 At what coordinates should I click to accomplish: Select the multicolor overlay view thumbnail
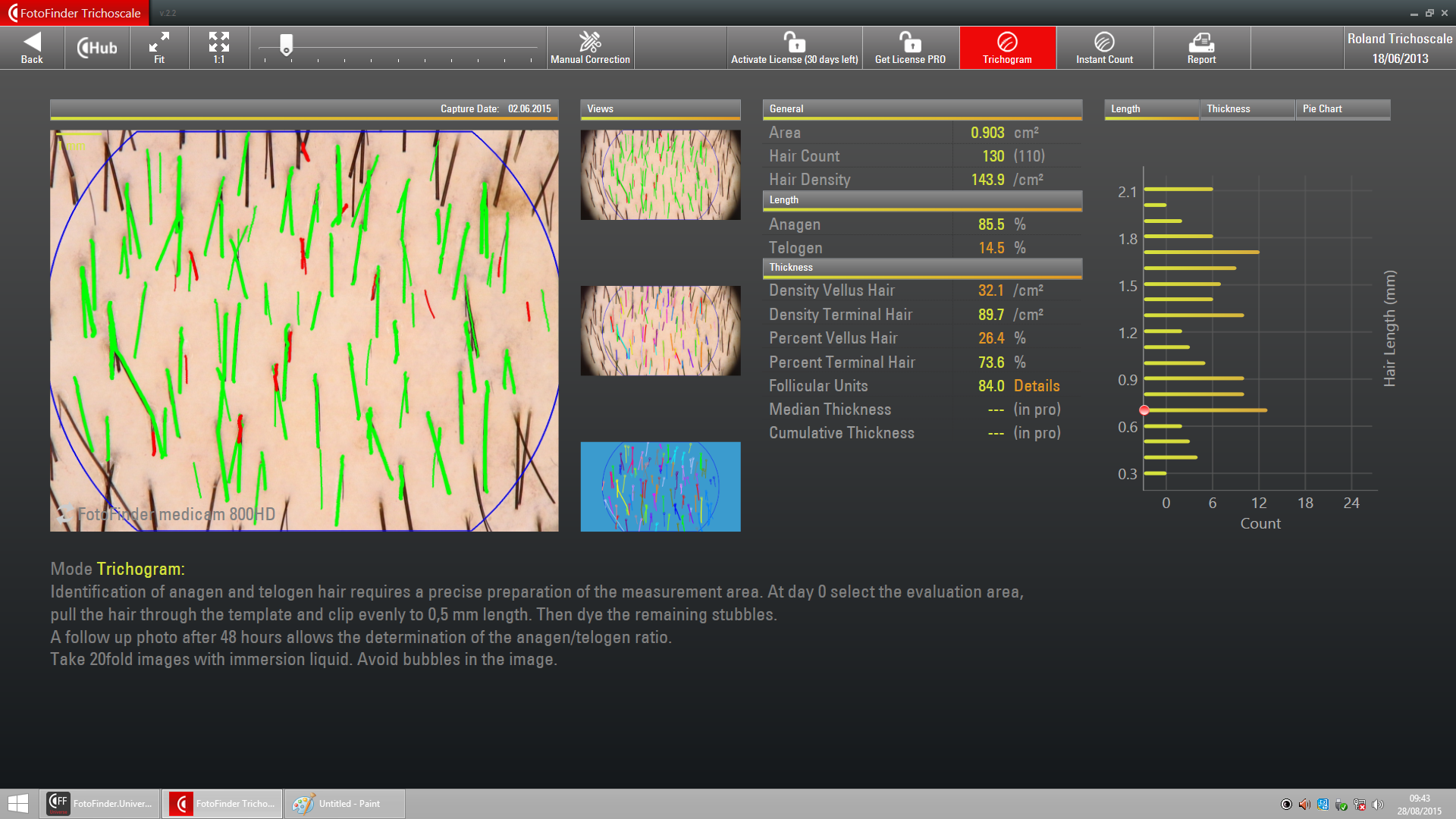pos(661,331)
